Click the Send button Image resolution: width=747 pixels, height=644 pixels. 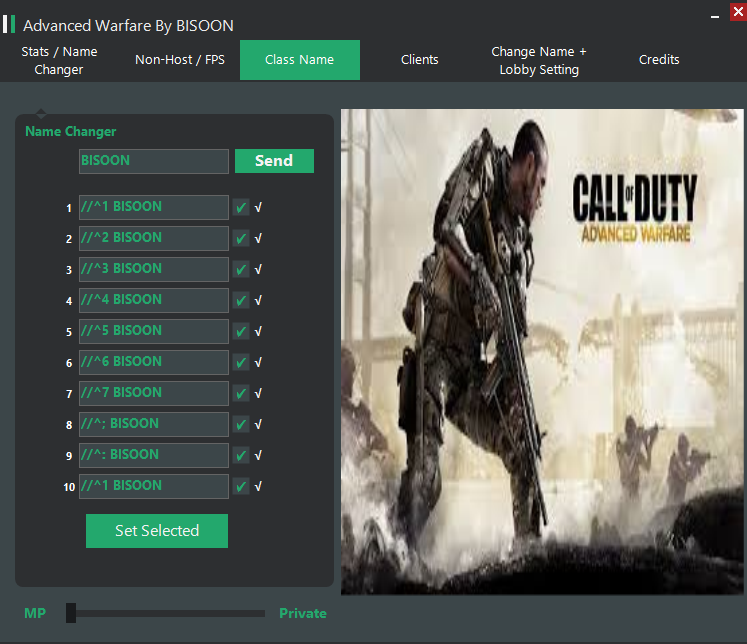(274, 161)
